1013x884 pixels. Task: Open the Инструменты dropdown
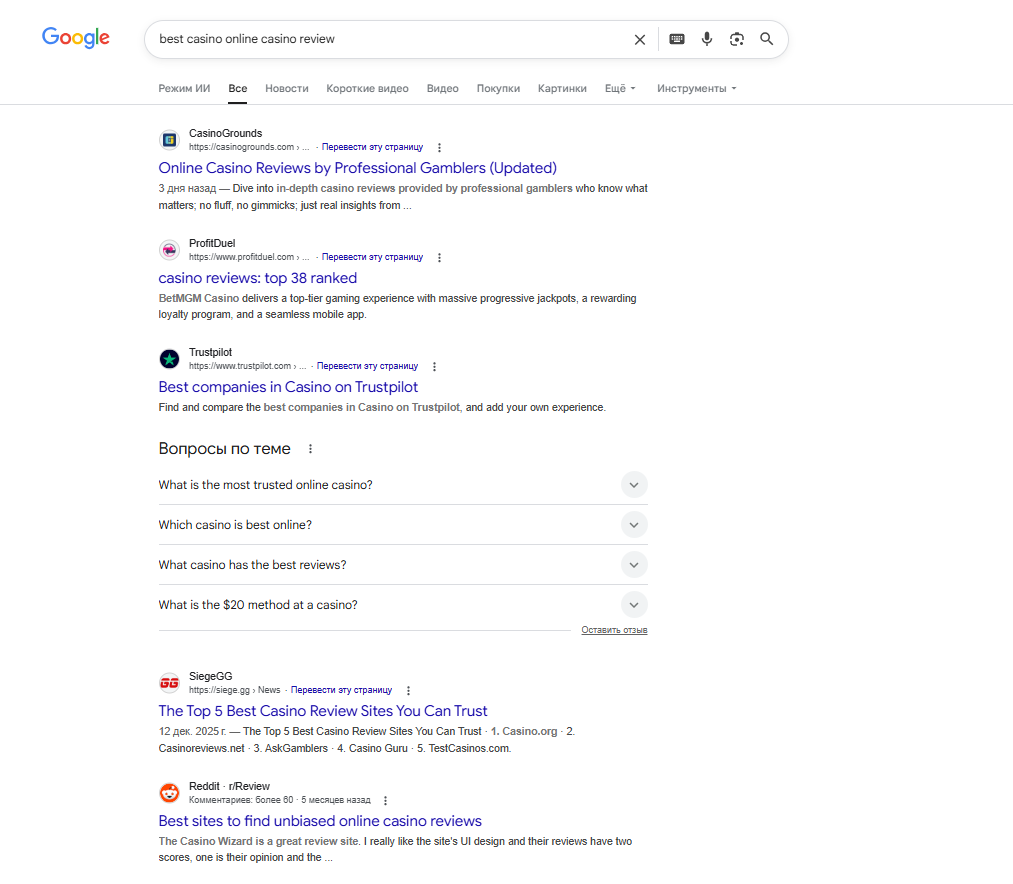pos(696,89)
